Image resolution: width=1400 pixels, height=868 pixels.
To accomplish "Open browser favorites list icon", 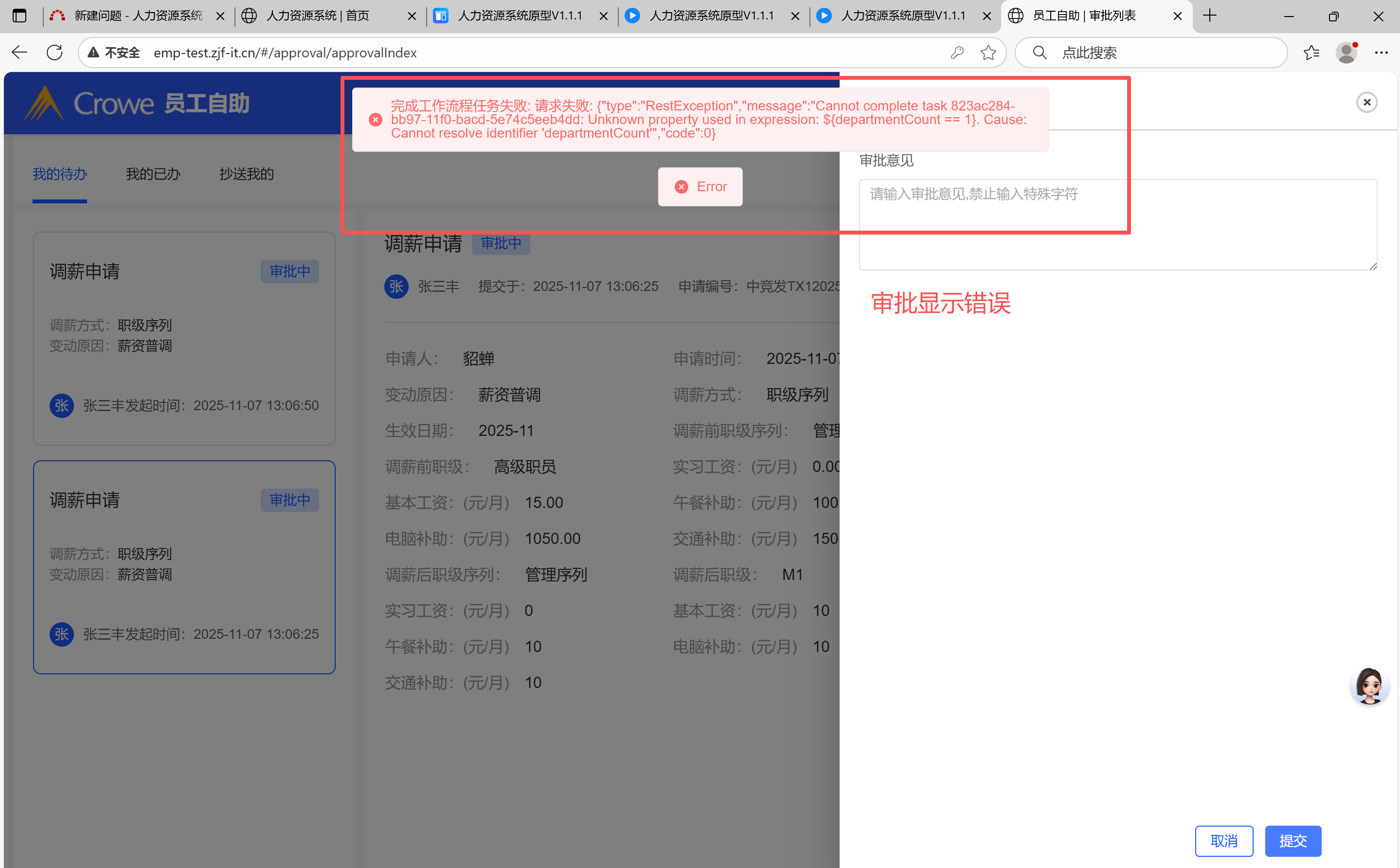I will [x=1311, y=53].
